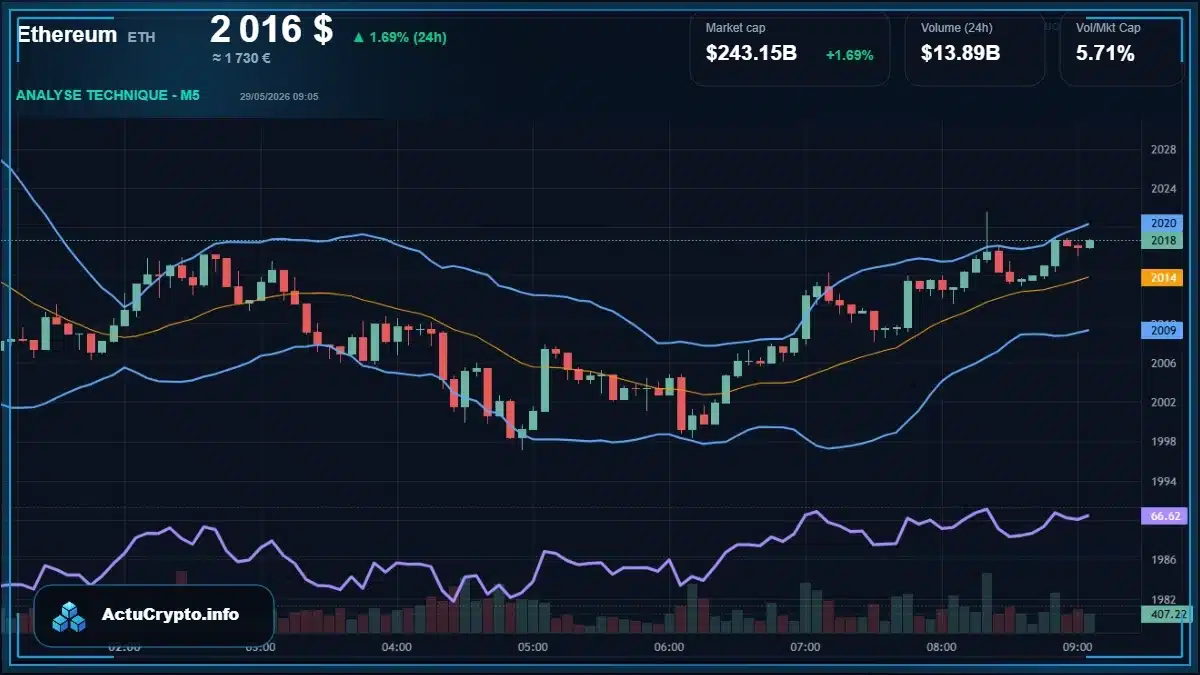Open the ActuCrypto.info link text
Image resolution: width=1200 pixels, height=675 pixels.
pos(171,614)
